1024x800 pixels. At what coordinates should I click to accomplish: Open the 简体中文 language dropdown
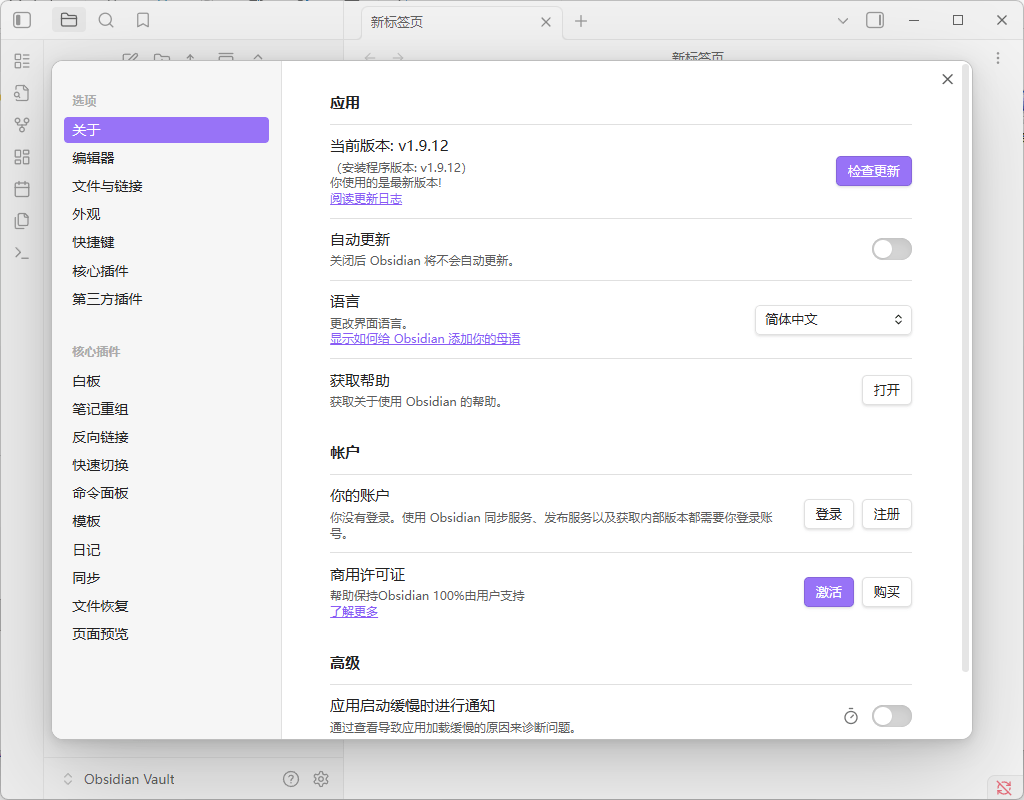833,320
